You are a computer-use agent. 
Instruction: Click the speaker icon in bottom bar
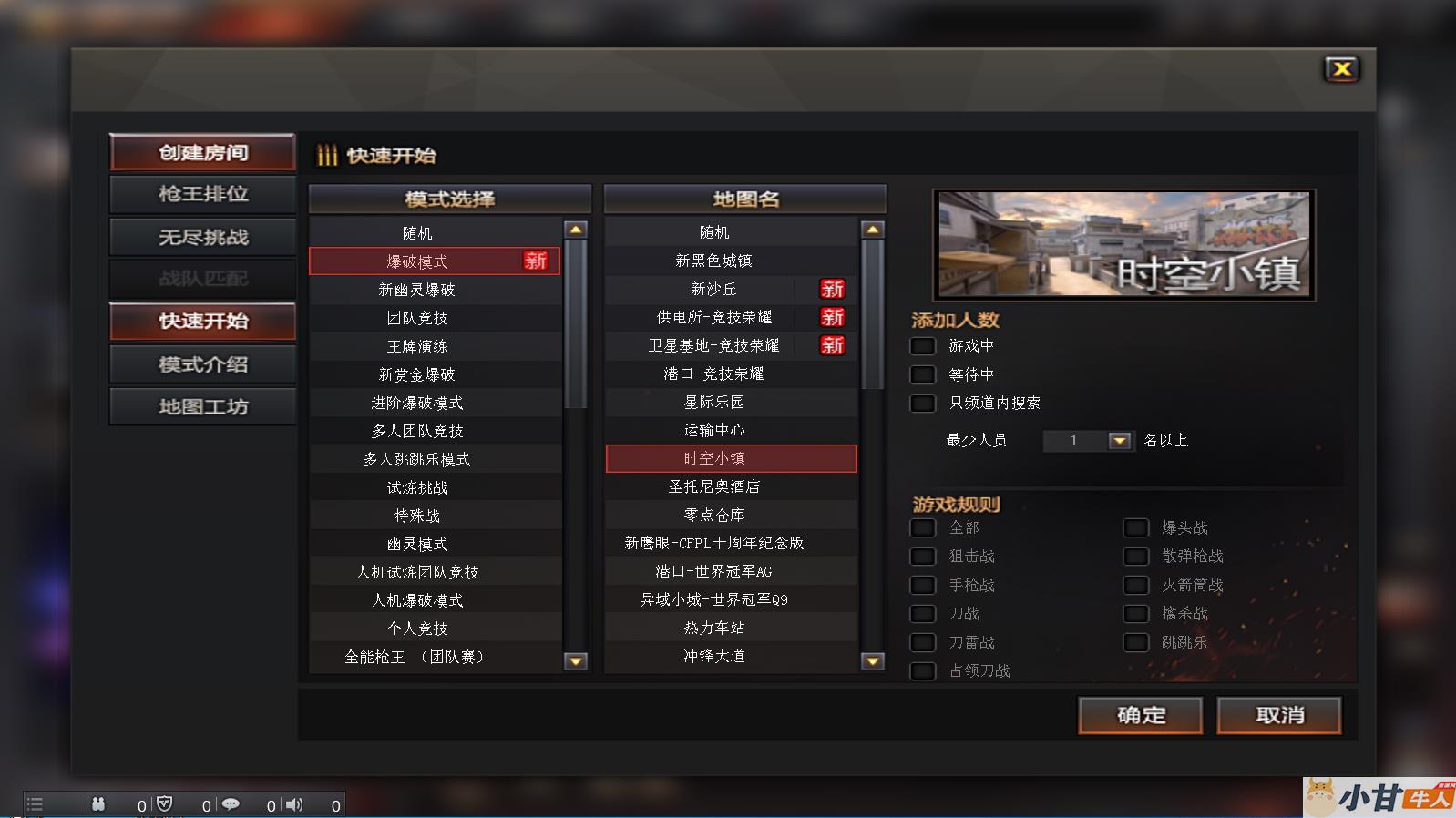(x=294, y=804)
